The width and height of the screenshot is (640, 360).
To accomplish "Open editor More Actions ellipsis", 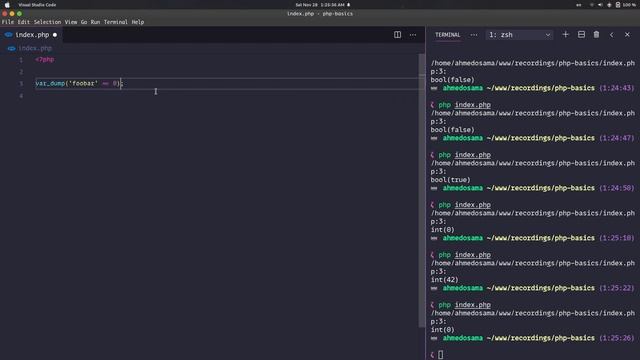I will pyautogui.click(x=413, y=35).
